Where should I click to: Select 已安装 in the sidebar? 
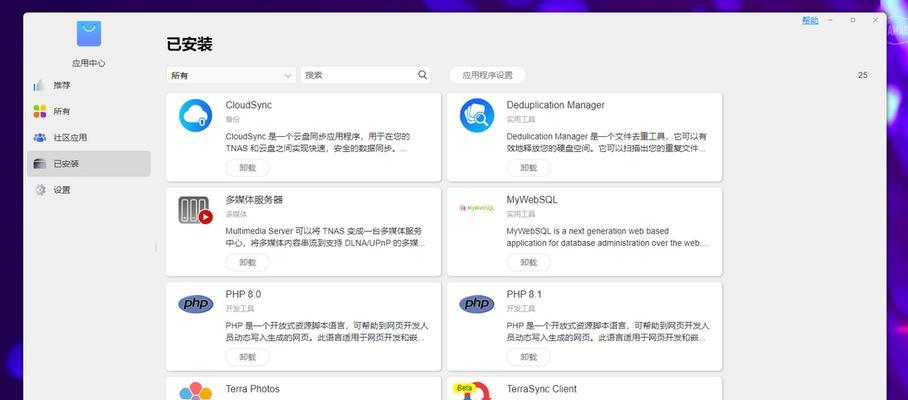pyautogui.click(x=89, y=164)
